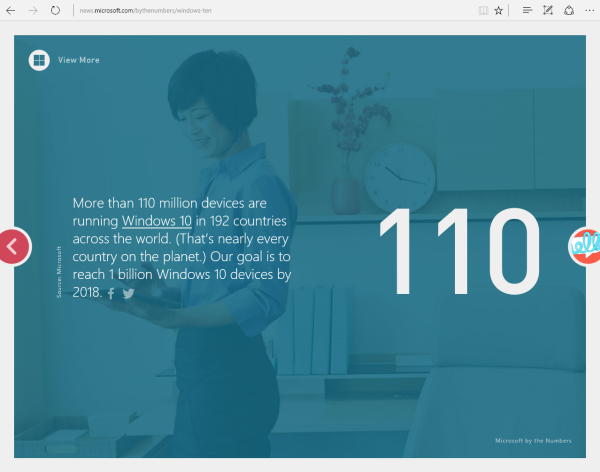The width and height of the screenshot is (600, 472).
Task: Share the fact on Twitter
Action: tap(128, 294)
